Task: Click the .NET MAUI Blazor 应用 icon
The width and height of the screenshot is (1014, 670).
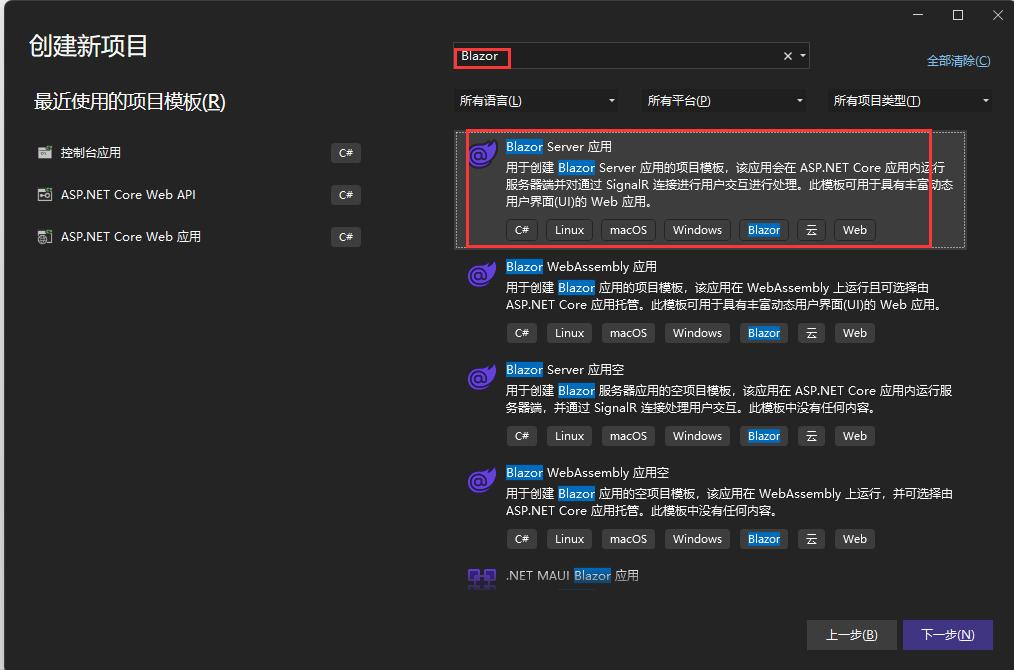Action: click(x=482, y=578)
